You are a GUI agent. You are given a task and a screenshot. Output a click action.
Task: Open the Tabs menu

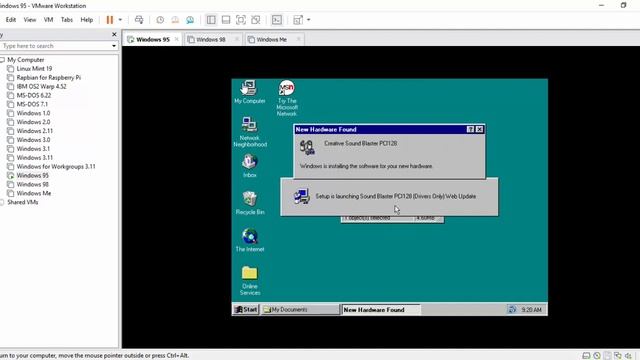[67, 20]
